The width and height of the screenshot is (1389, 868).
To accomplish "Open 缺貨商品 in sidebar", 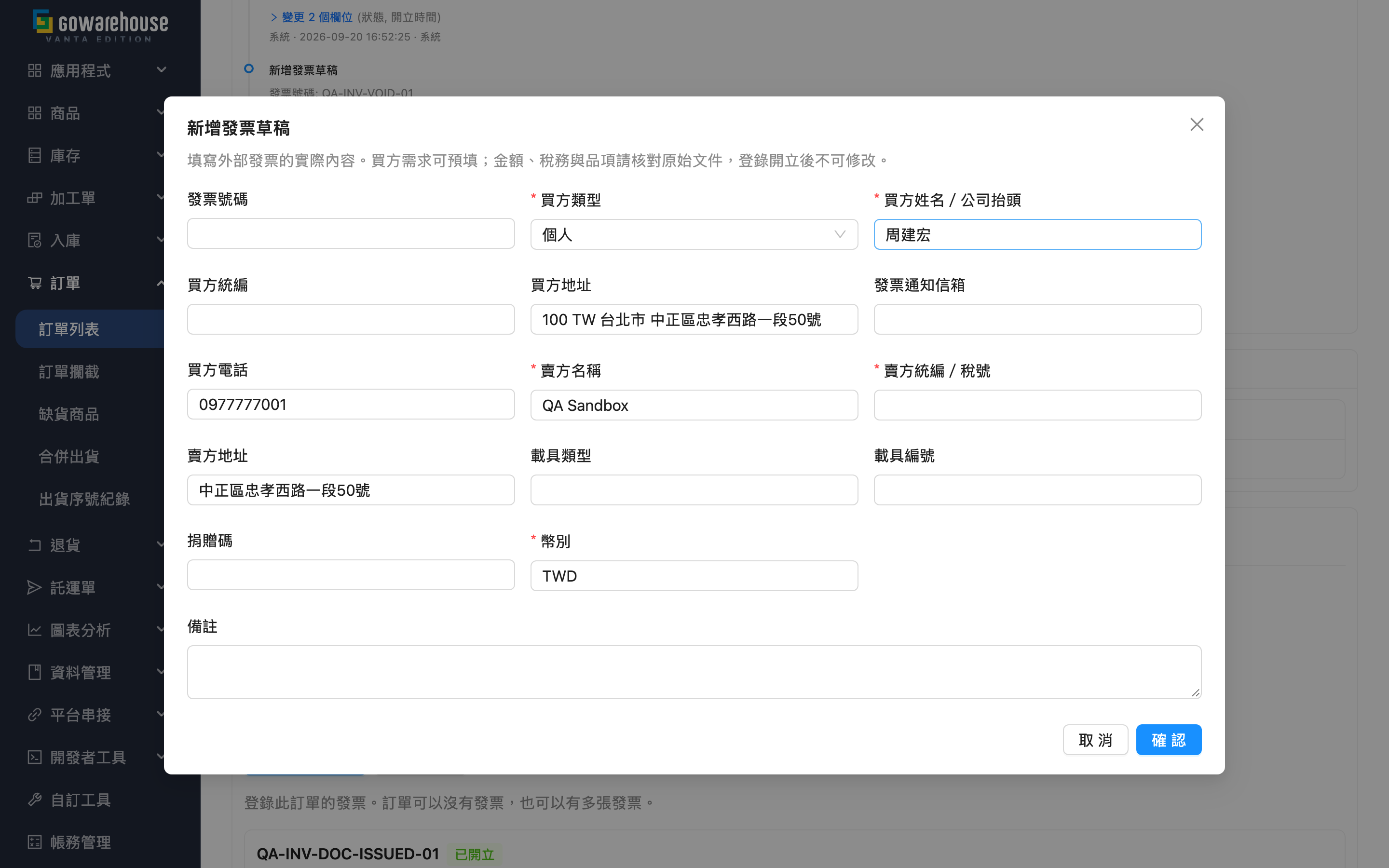I will pyautogui.click(x=69, y=414).
